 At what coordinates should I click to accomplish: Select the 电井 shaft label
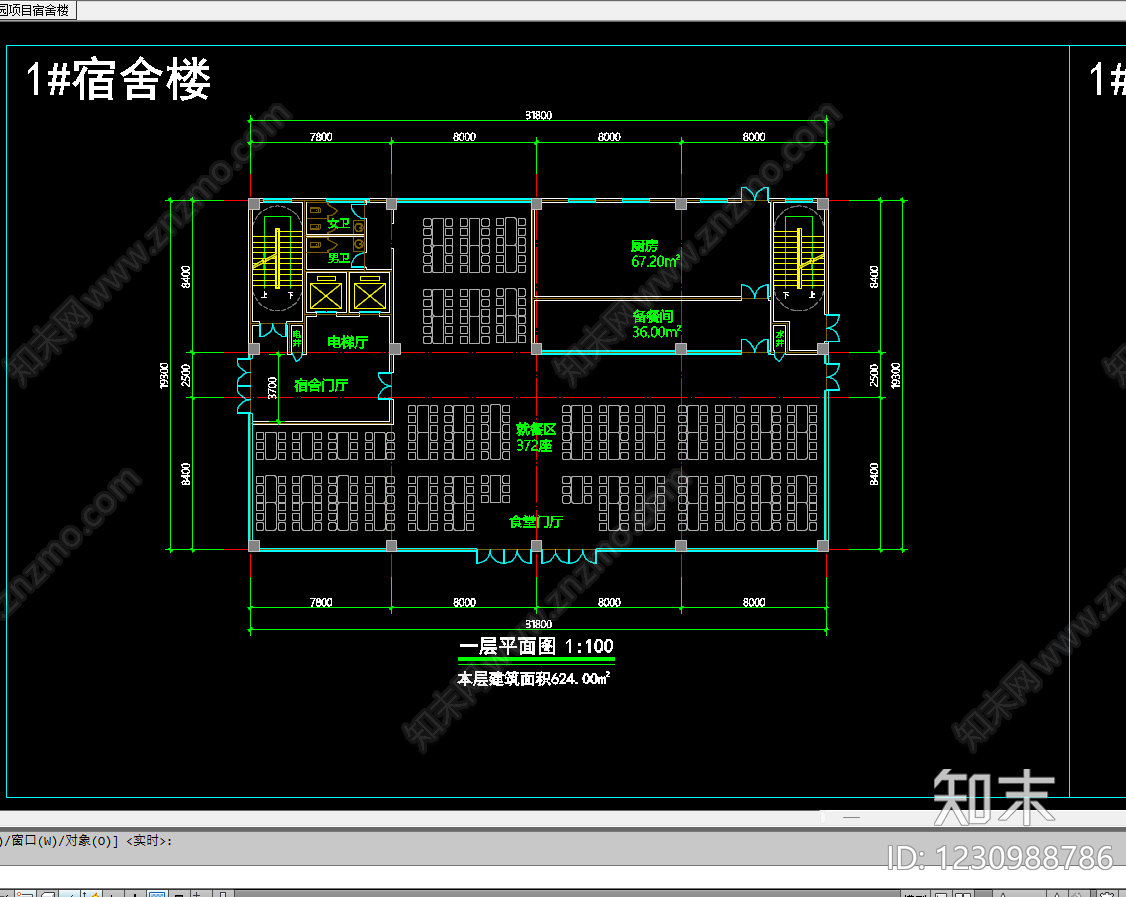click(x=297, y=339)
